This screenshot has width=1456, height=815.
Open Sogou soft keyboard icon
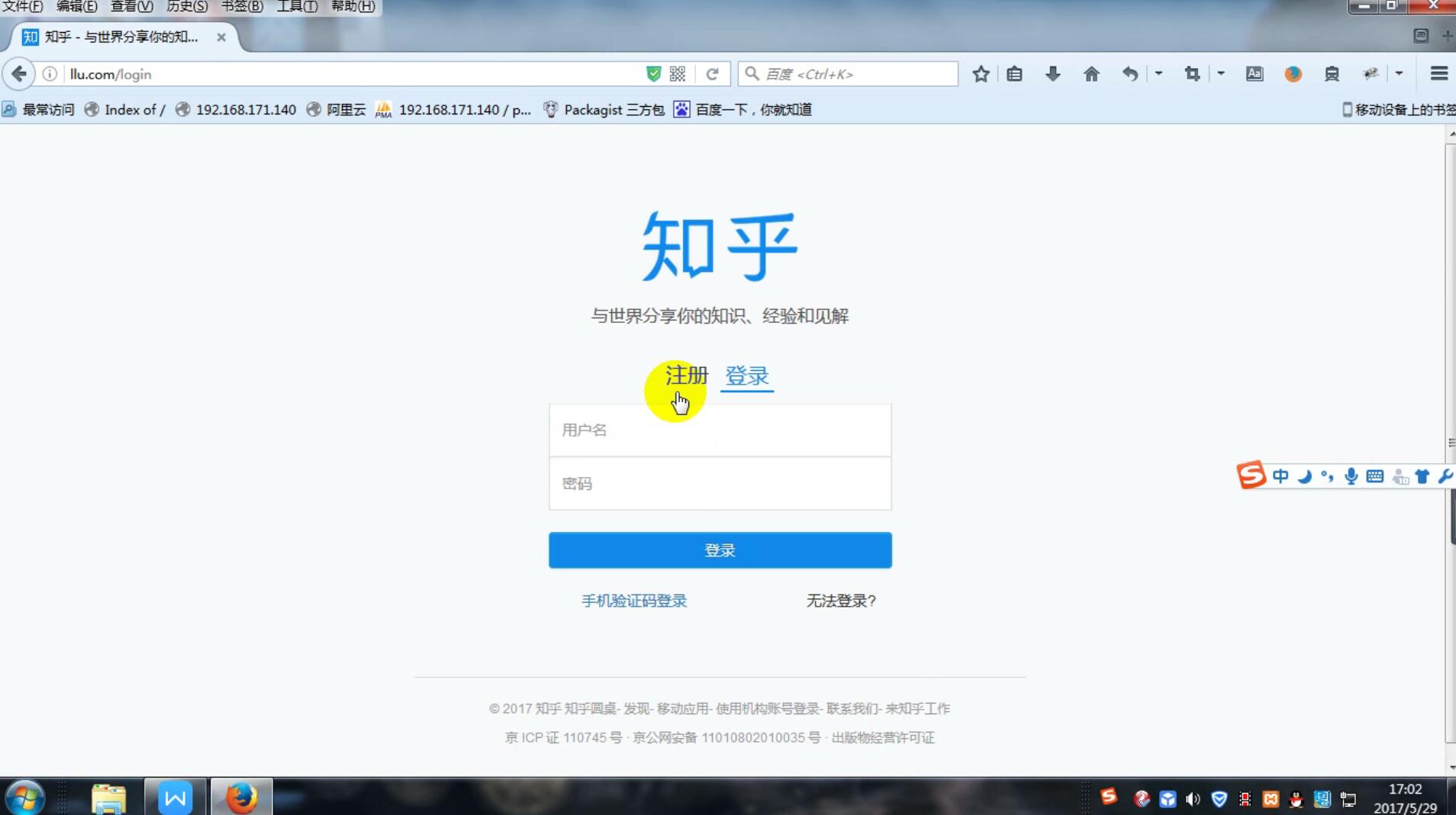[x=1375, y=476]
